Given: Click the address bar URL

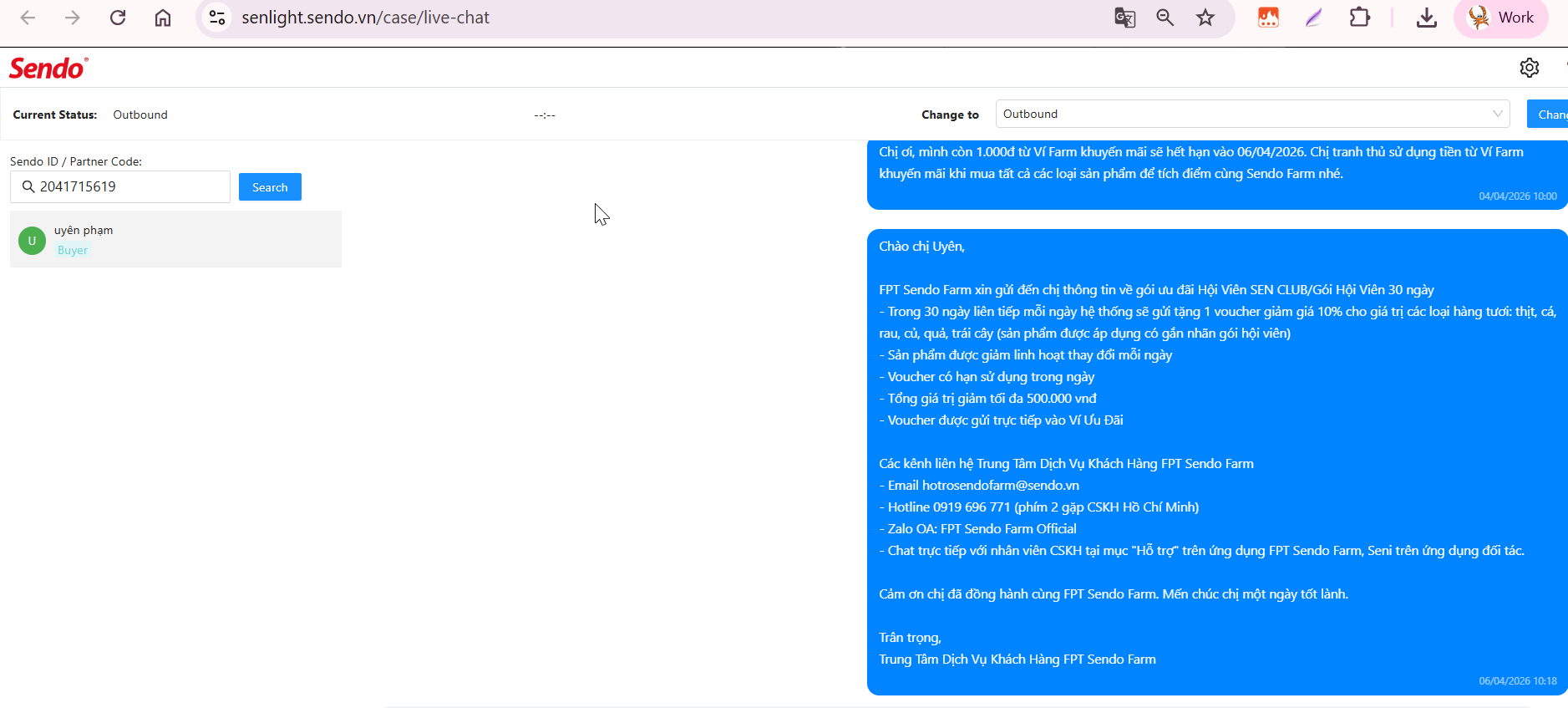Looking at the screenshot, I should pos(365,18).
